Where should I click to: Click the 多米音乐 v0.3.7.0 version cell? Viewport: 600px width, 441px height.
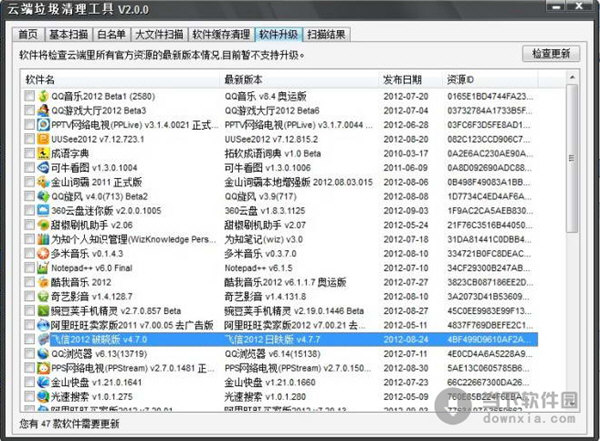coord(260,253)
